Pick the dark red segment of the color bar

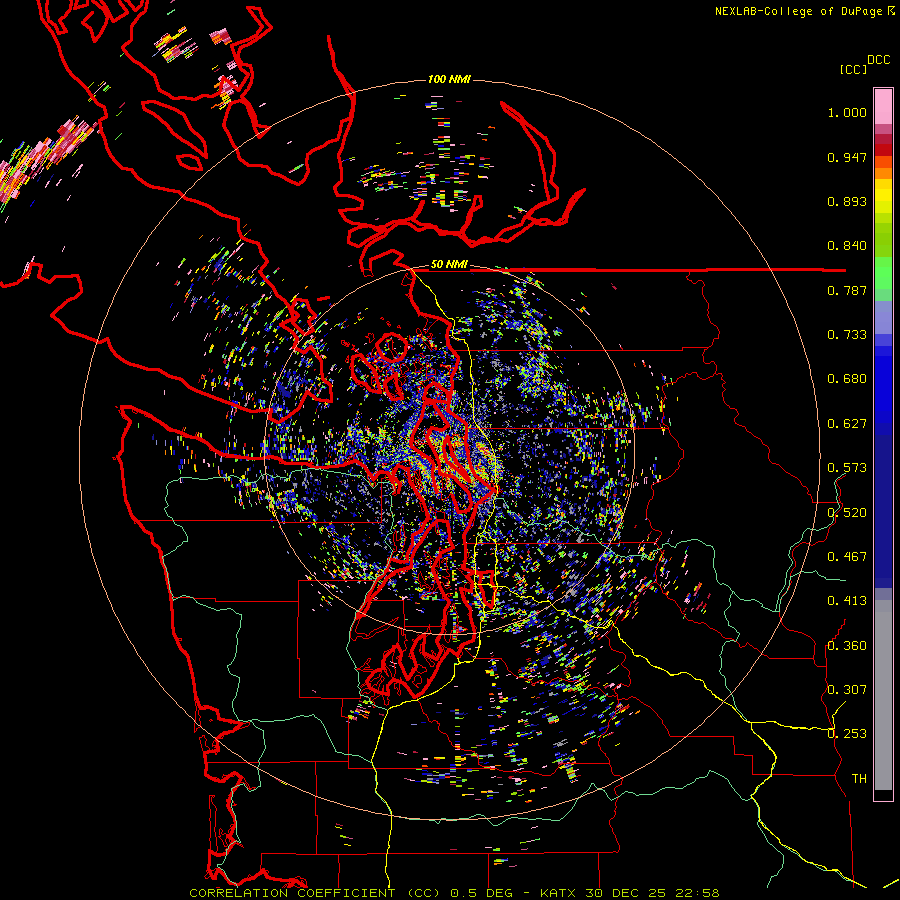coord(883,150)
